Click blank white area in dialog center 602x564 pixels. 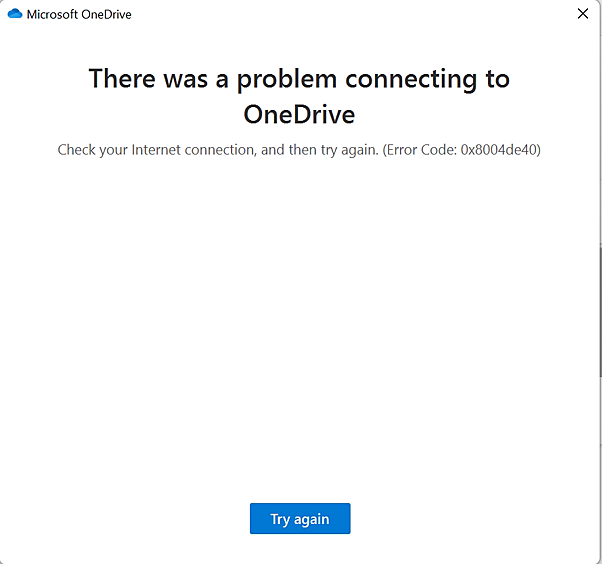(x=299, y=320)
